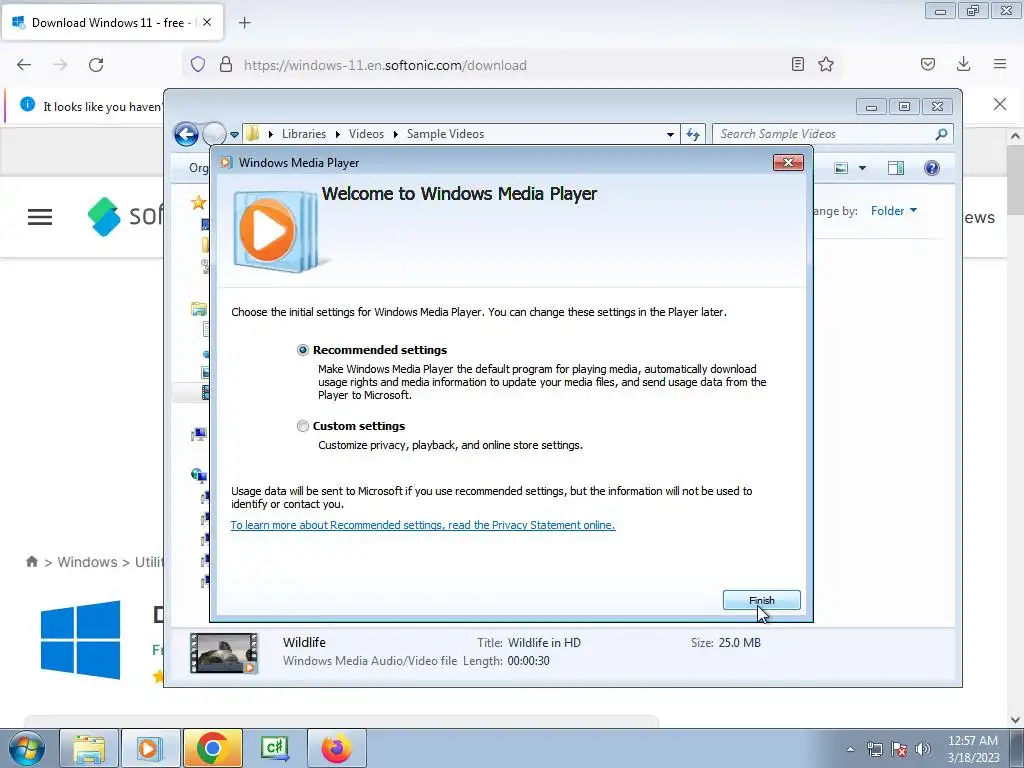Close the Windows Media Player dialog
This screenshot has height=768, width=1024.
[x=788, y=163]
